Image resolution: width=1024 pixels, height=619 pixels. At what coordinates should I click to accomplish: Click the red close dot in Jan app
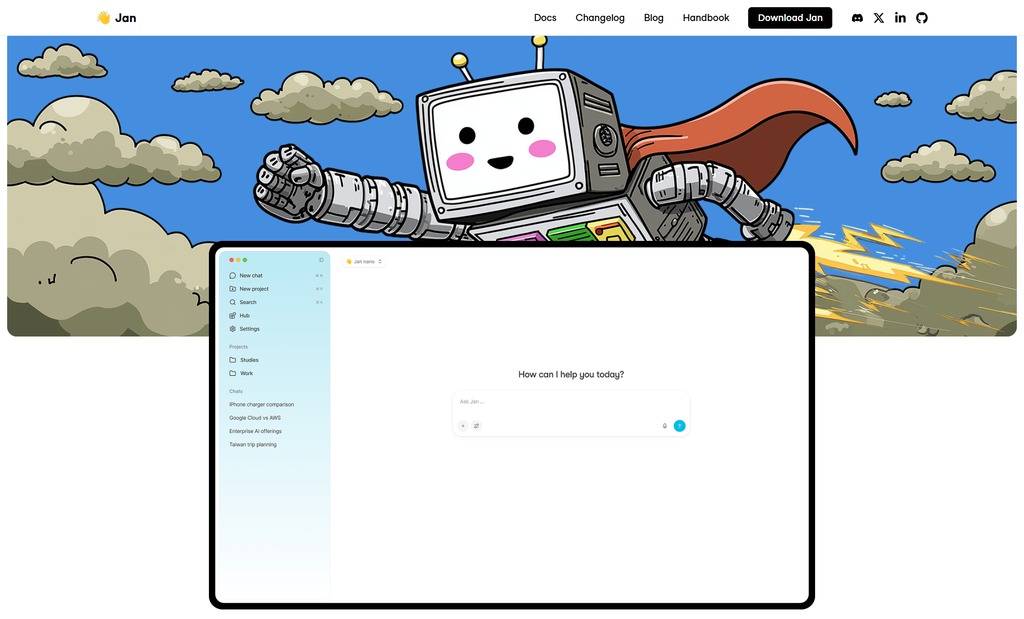pos(231,260)
